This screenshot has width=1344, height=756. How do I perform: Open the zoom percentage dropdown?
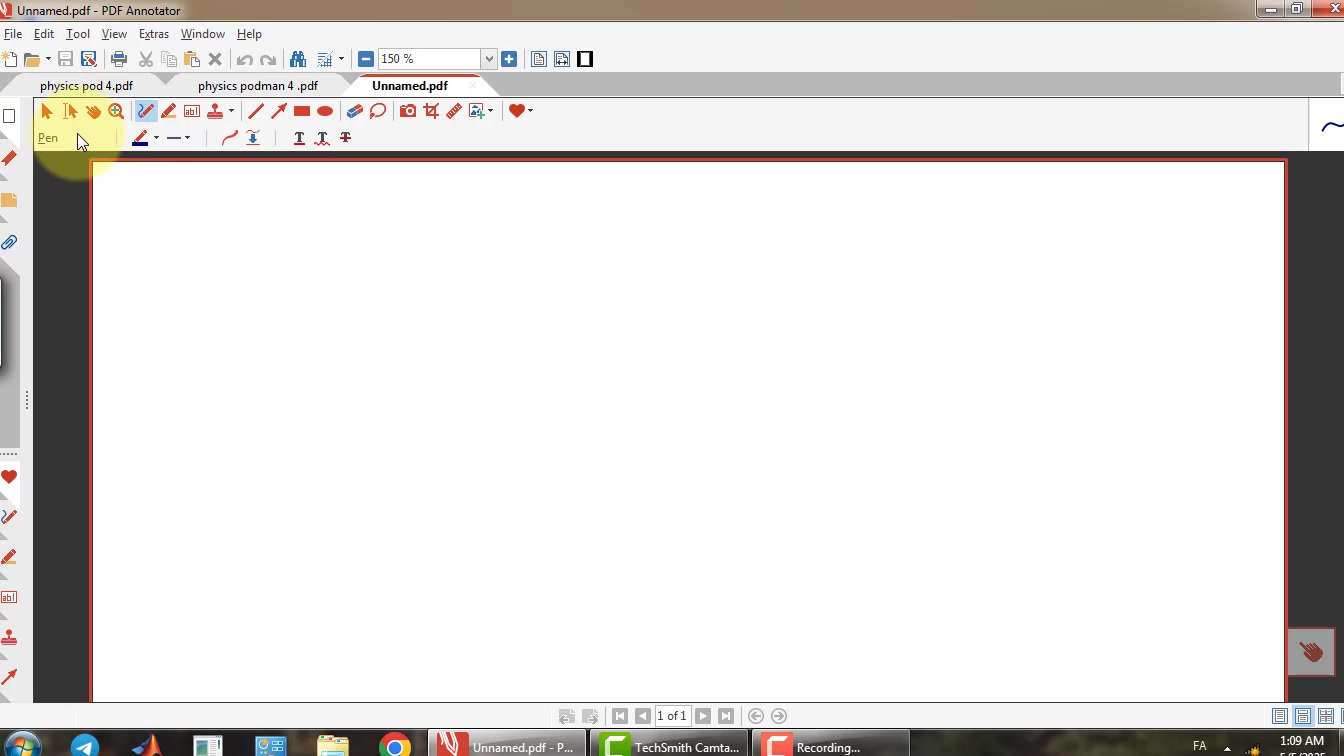[x=489, y=59]
